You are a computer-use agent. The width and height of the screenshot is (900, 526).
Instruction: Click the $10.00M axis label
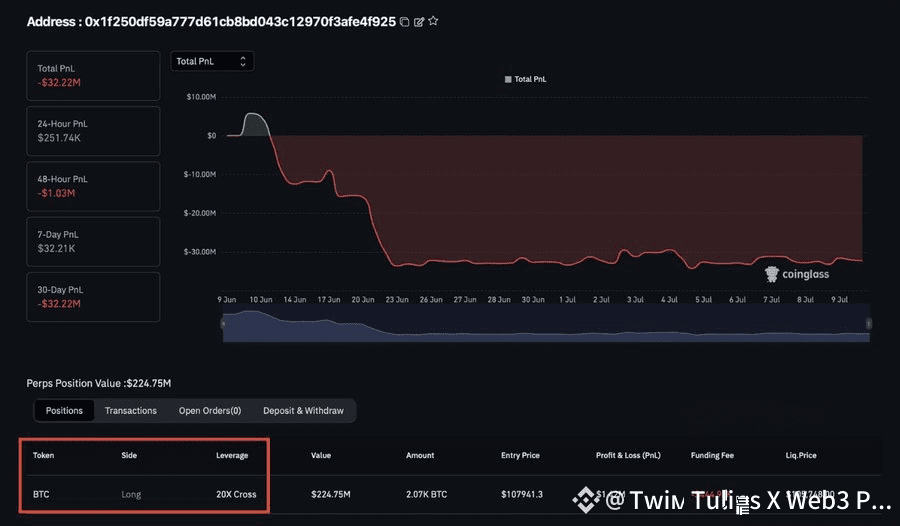point(201,97)
